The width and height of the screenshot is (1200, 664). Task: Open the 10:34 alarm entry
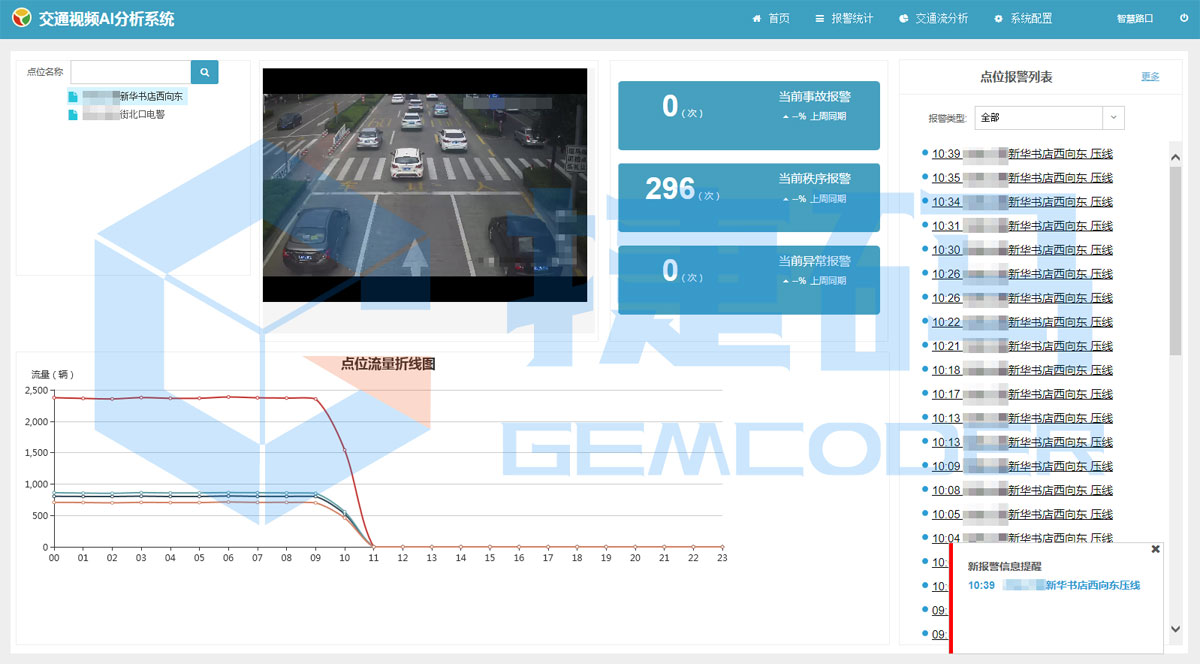[1021, 202]
